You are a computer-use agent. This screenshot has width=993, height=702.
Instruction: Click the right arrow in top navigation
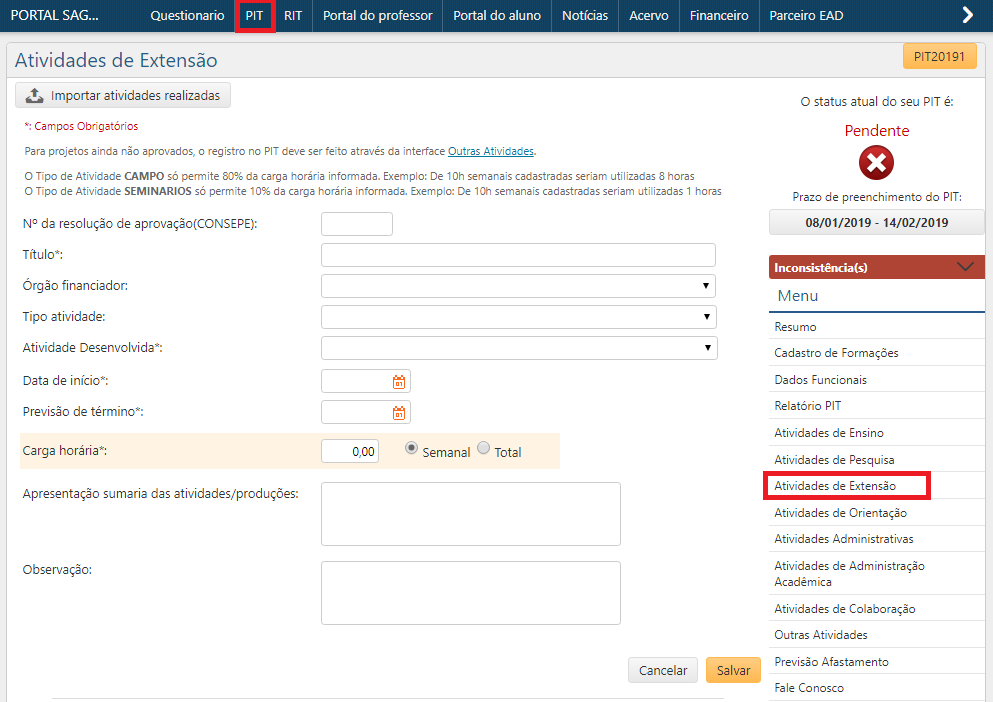(967, 15)
